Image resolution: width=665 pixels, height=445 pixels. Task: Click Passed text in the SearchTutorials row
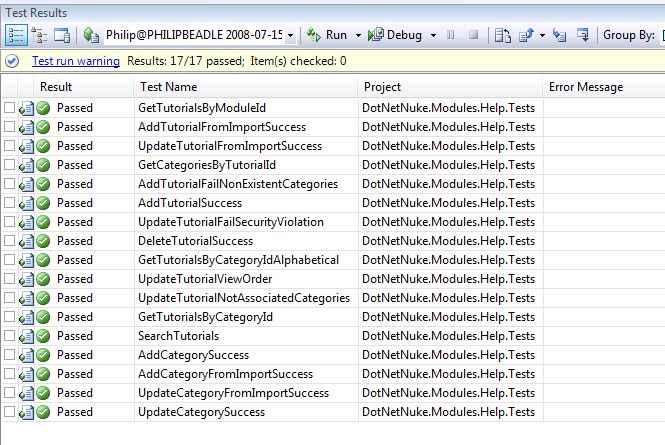pos(75,336)
